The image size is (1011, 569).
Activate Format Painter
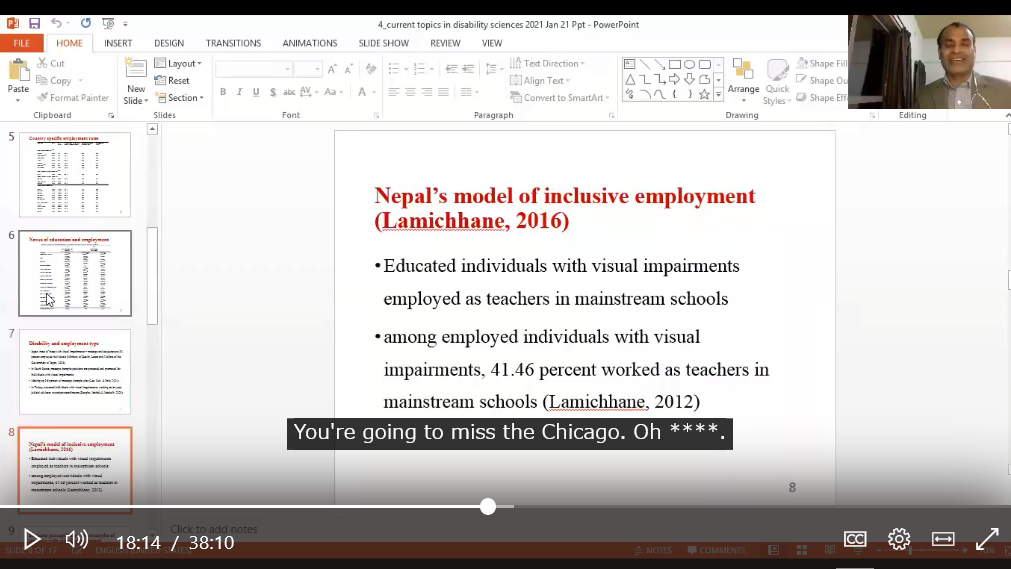[x=73, y=97]
